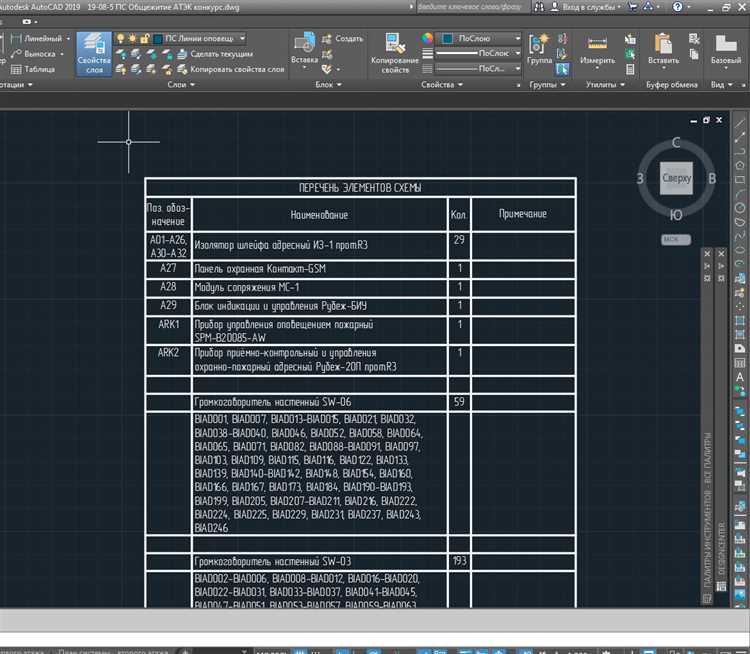This screenshot has width=750, height=654.
Task: Open 'Вход в службы' sign-in menu
Action: (585, 7)
